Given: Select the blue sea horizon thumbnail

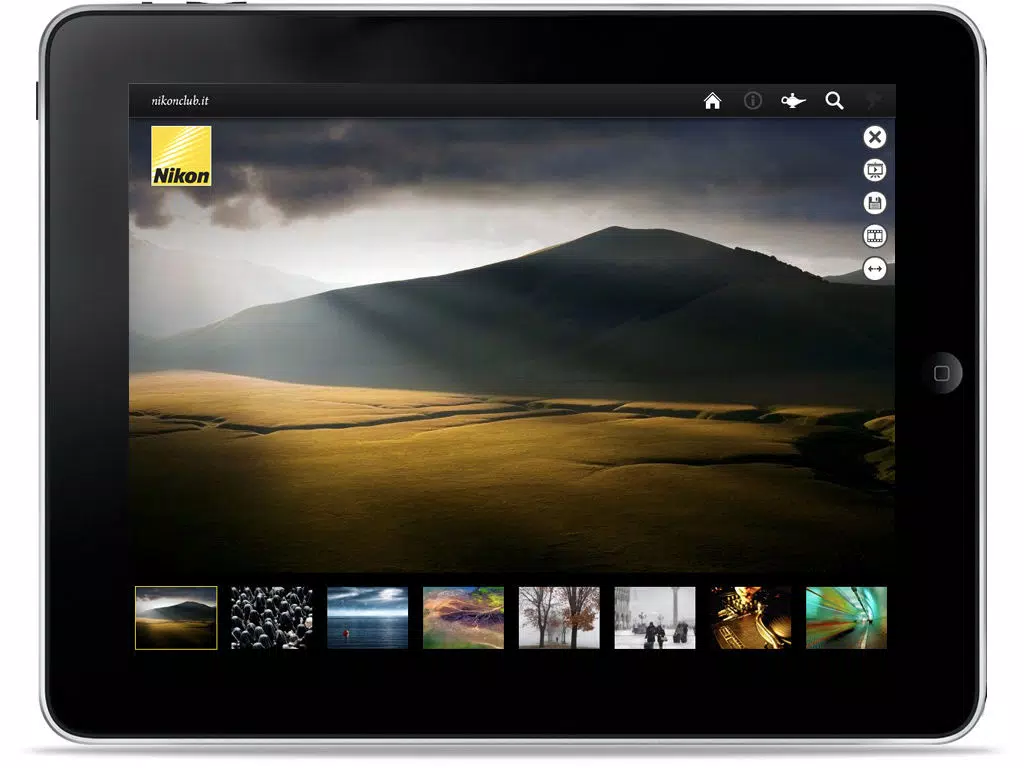Looking at the screenshot, I should coord(367,618).
